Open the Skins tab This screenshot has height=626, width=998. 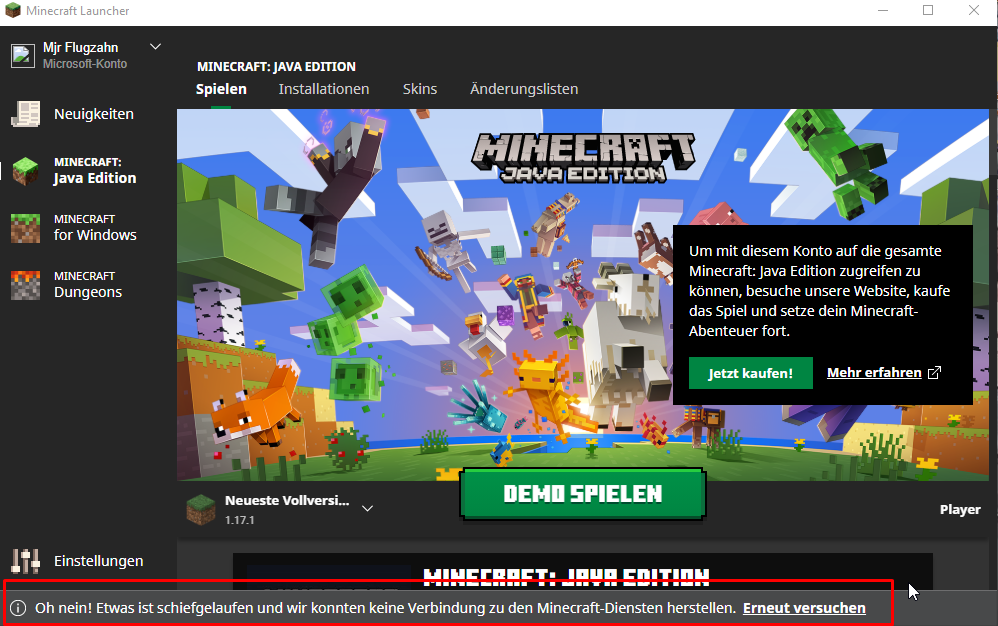point(419,89)
